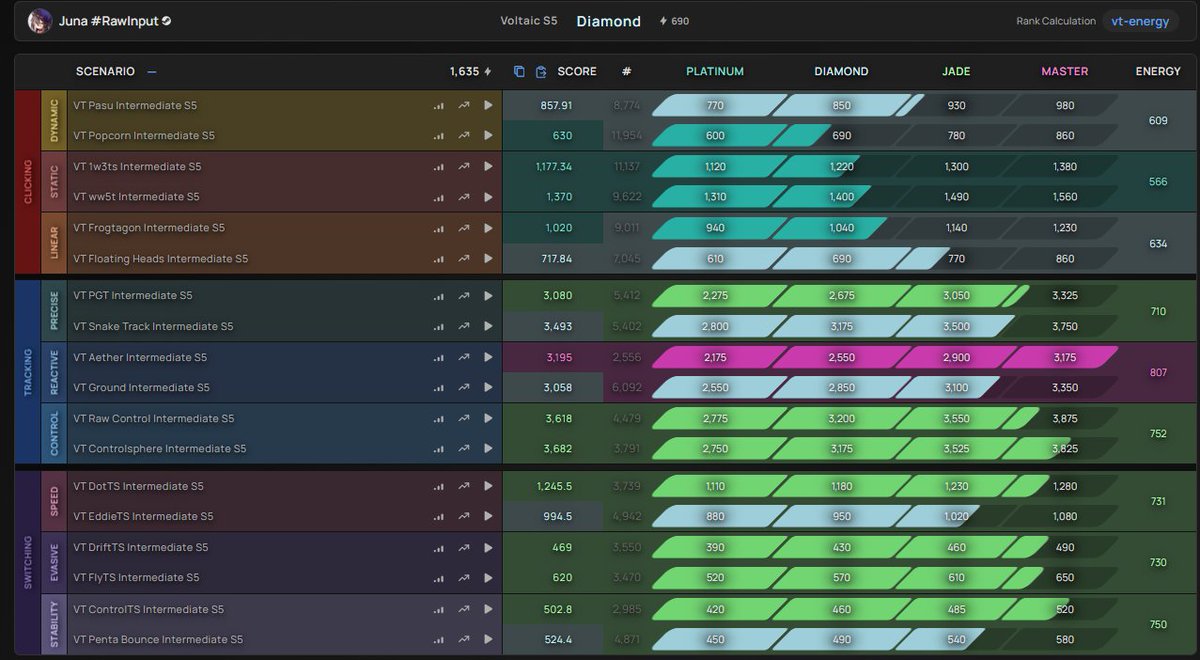Open the score history graph for VT 1w3ts
1200x660 pixels.
463,166
